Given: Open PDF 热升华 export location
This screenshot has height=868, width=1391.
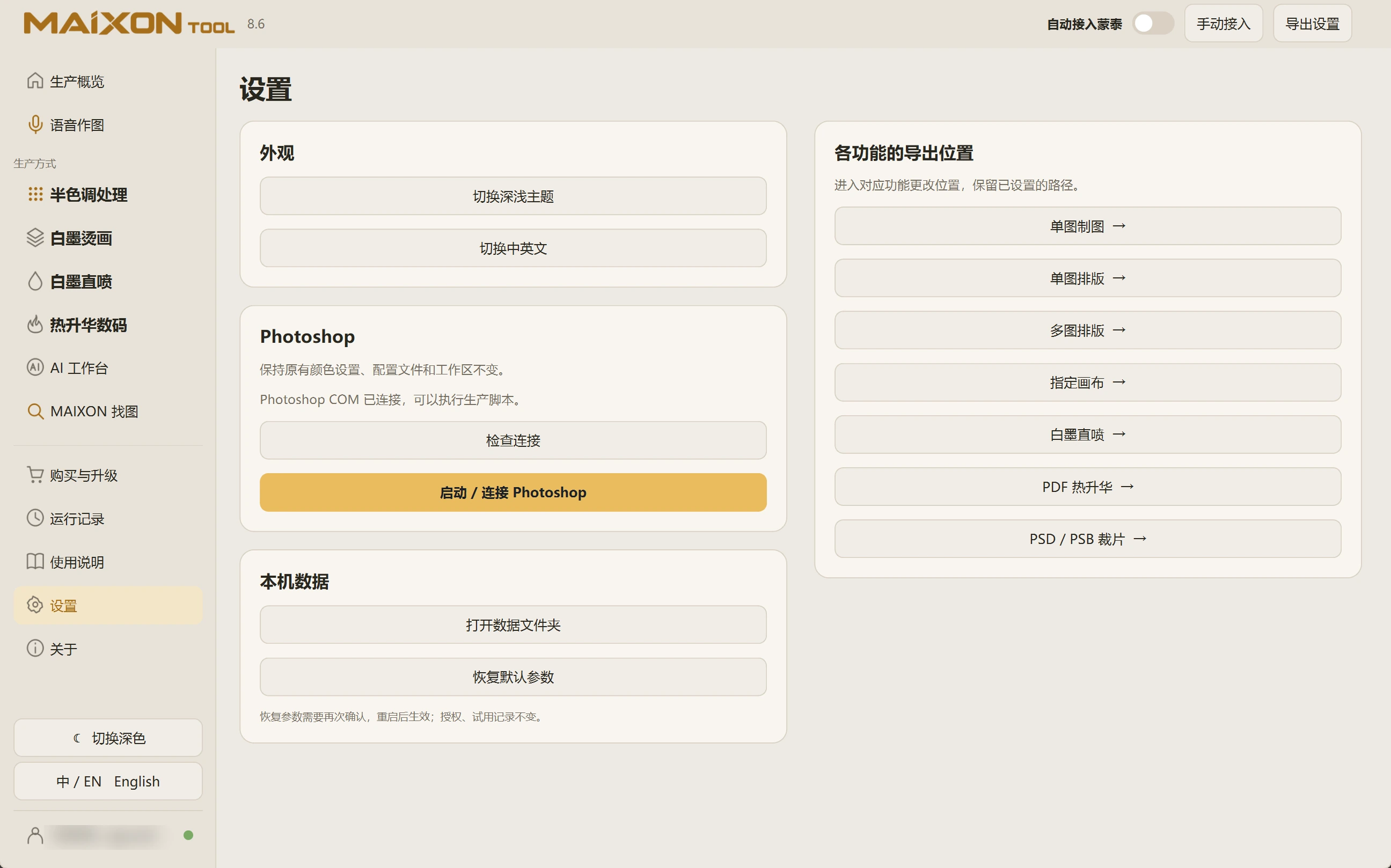Looking at the screenshot, I should coord(1088,487).
